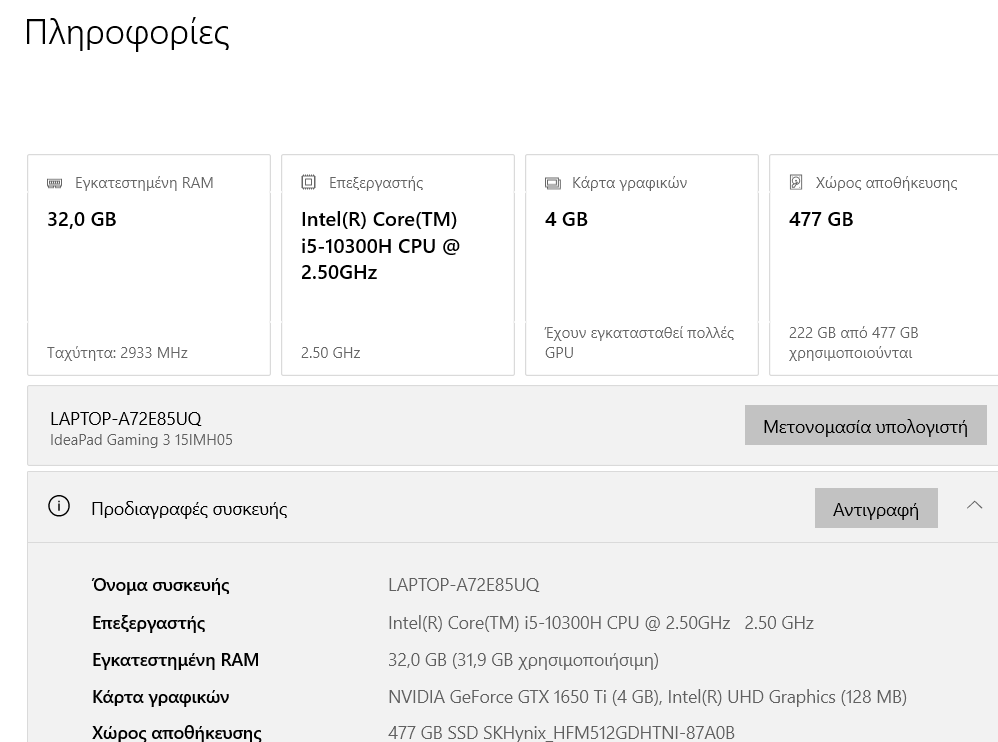998x742 pixels.
Task: Open the Κάρτα γραφικών 4 GB card
Action: coord(642,265)
